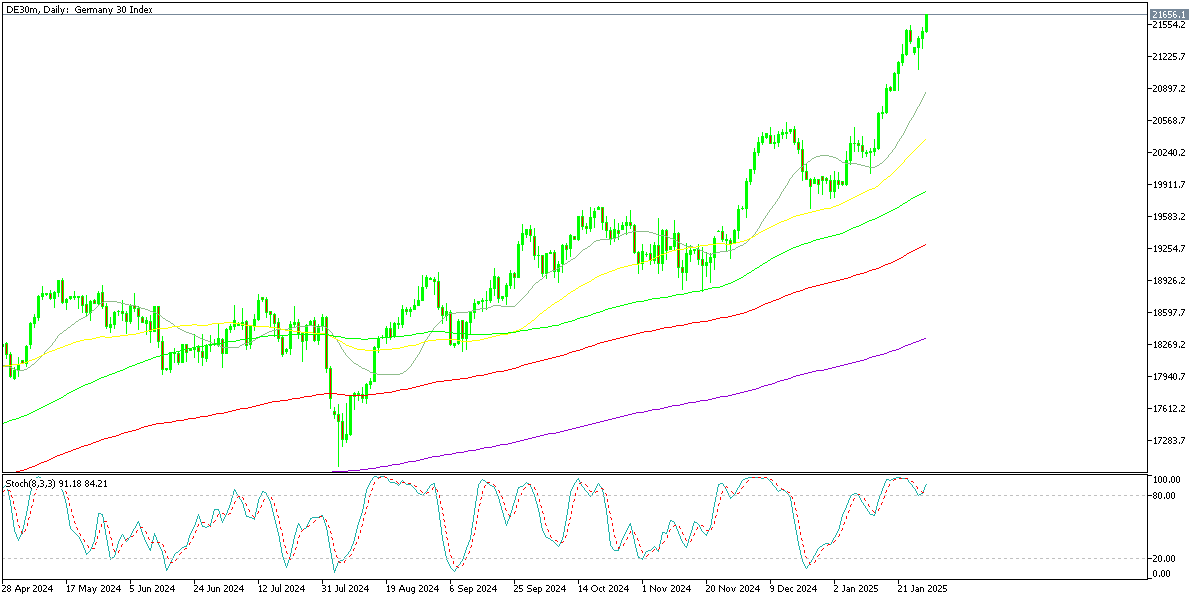Viewport: 1200px width, 600px height.
Task: Click the 31 Jul 2024 date label
Action: coord(345,589)
